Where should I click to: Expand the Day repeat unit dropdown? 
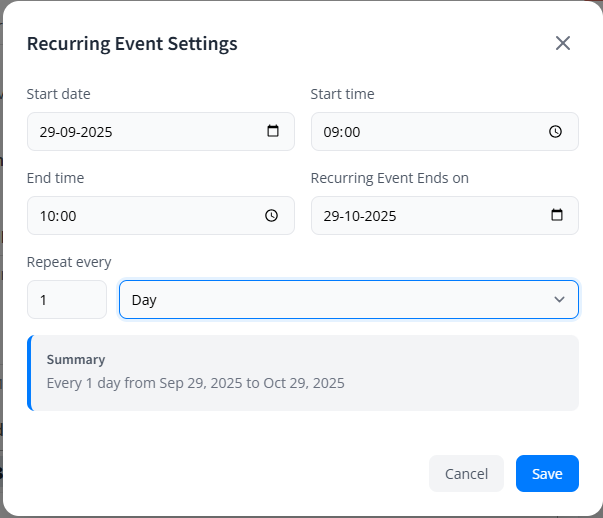click(x=340, y=299)
